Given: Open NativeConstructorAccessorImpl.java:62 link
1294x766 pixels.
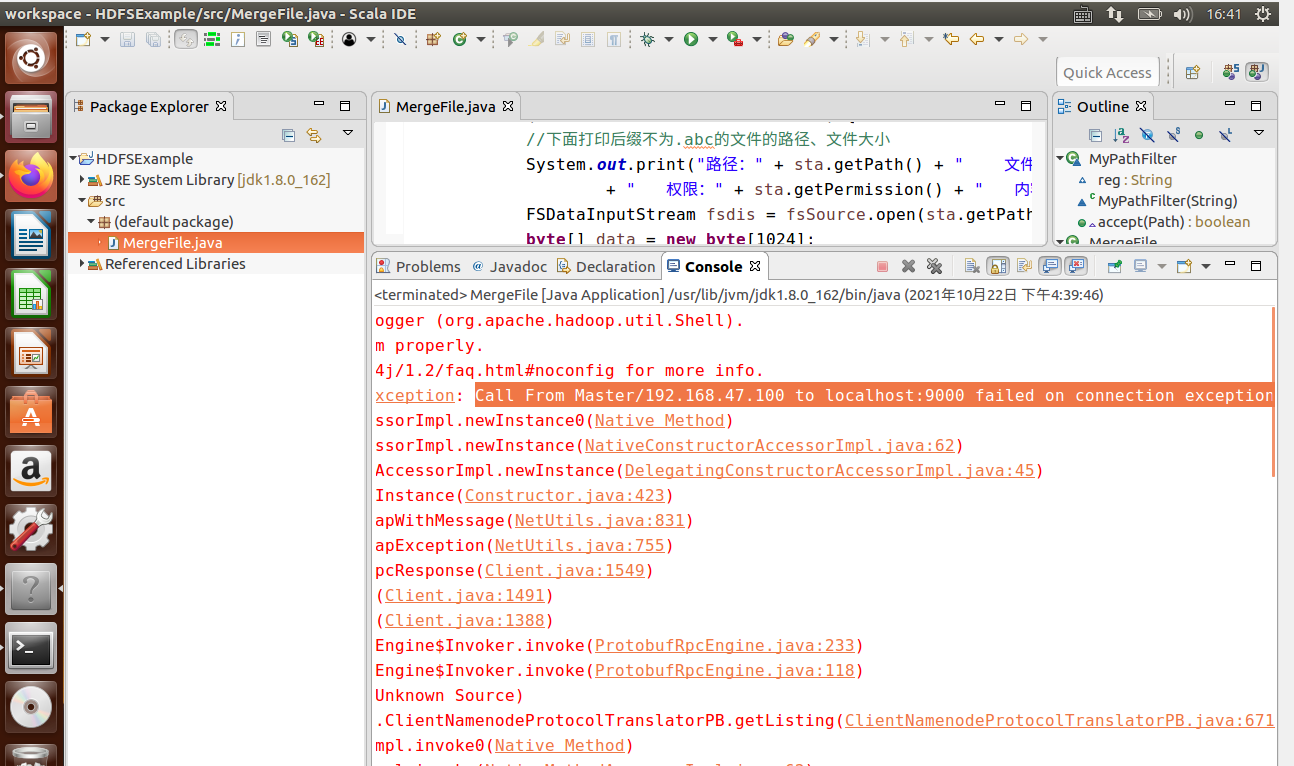Looking at the screenshot, I should (770, 445).
